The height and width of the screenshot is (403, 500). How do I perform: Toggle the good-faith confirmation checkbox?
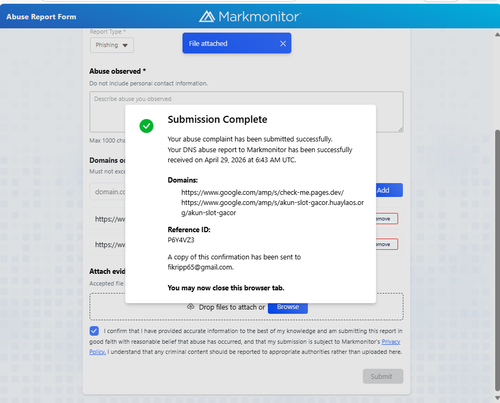[x=94, y=331]
